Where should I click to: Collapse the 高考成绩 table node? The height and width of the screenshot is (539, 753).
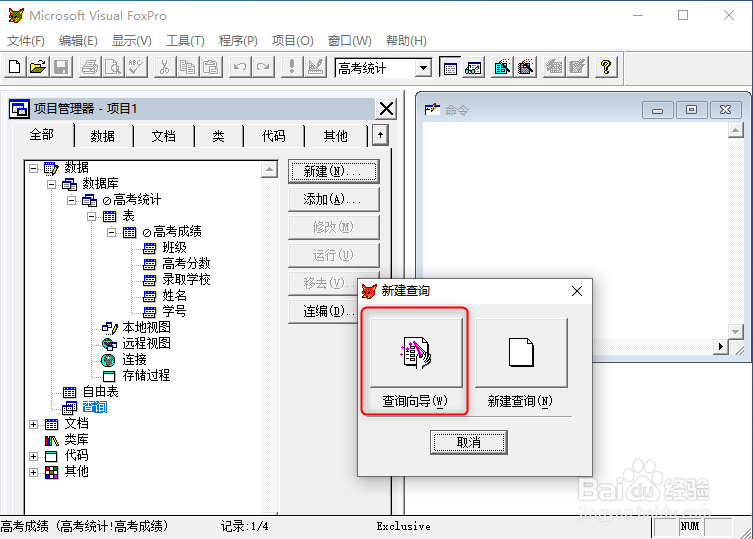pos(111,232)
